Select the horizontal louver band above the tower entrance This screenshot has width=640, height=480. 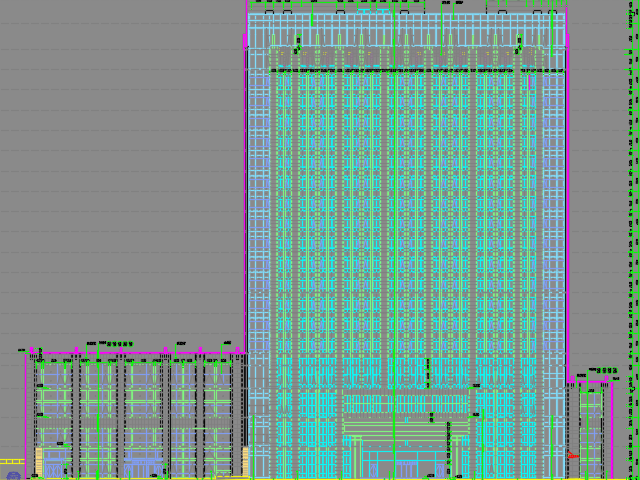405,404
